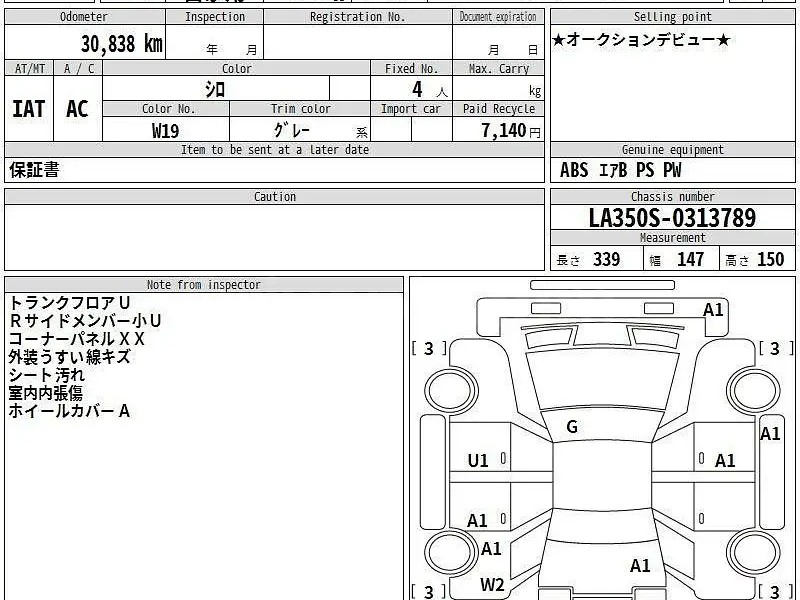Viewport: 800px width, 600px height.
Task: Click the IAT transmission cell
Action: (x=29, y=109)
